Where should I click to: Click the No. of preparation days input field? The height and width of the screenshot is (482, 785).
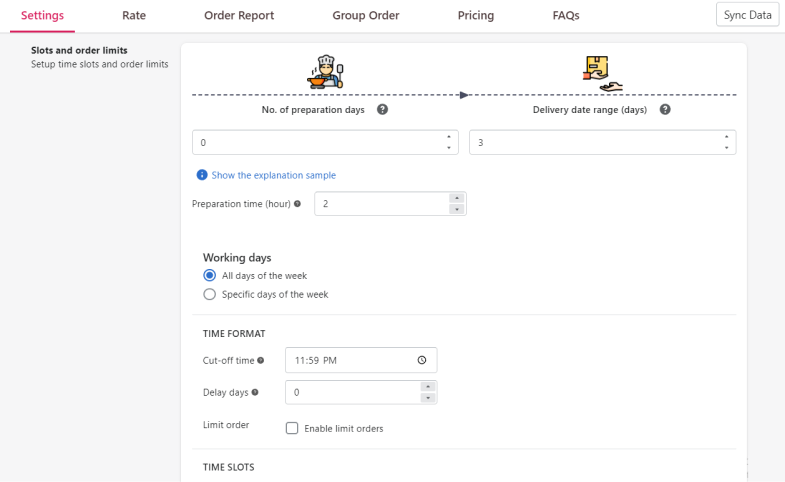coord(325,143)
